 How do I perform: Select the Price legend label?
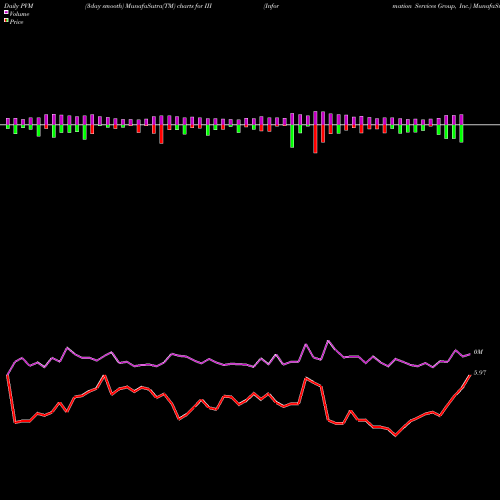[x=16, y=22]
